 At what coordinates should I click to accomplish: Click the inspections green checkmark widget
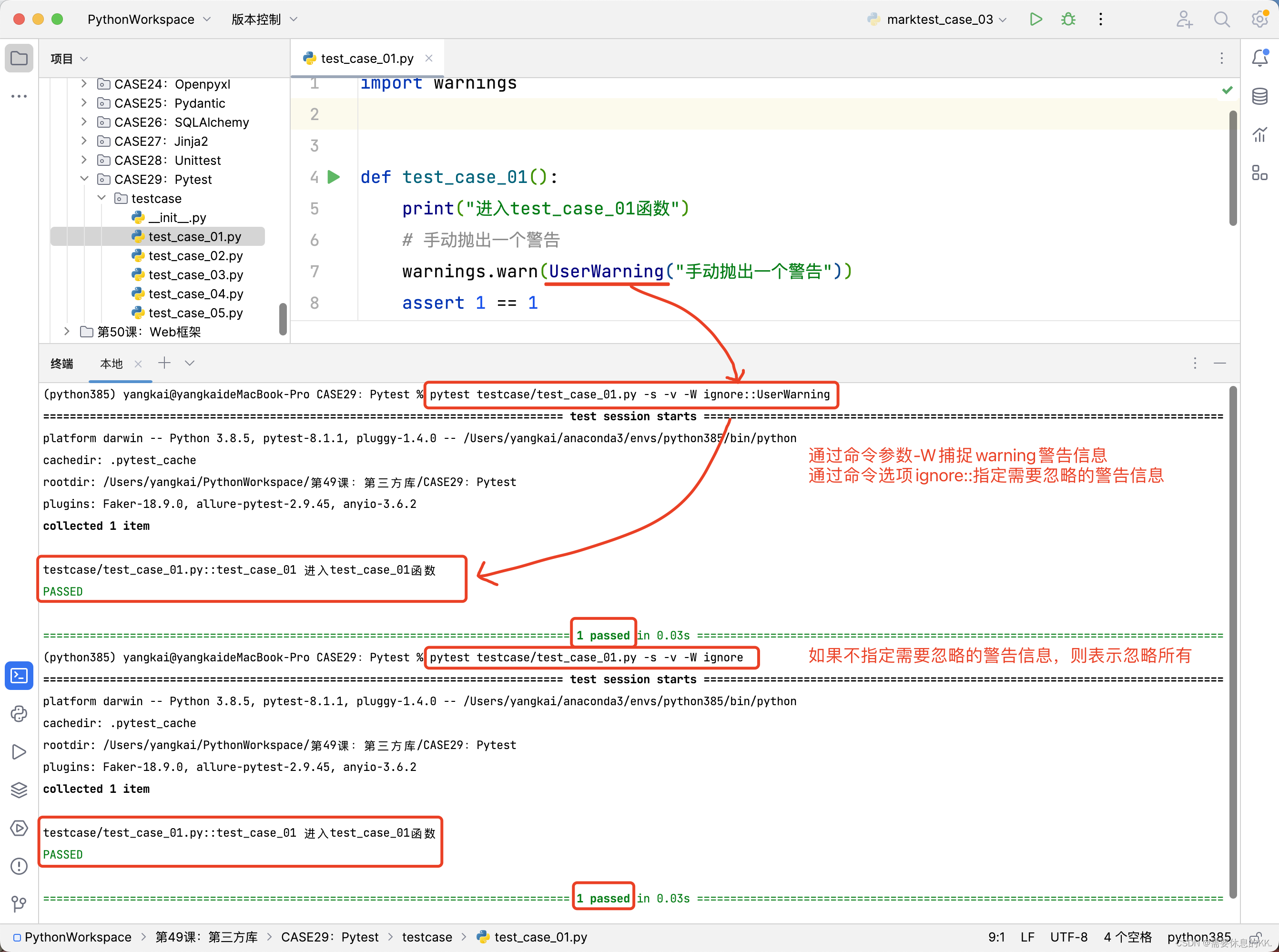click(1228, 90)
